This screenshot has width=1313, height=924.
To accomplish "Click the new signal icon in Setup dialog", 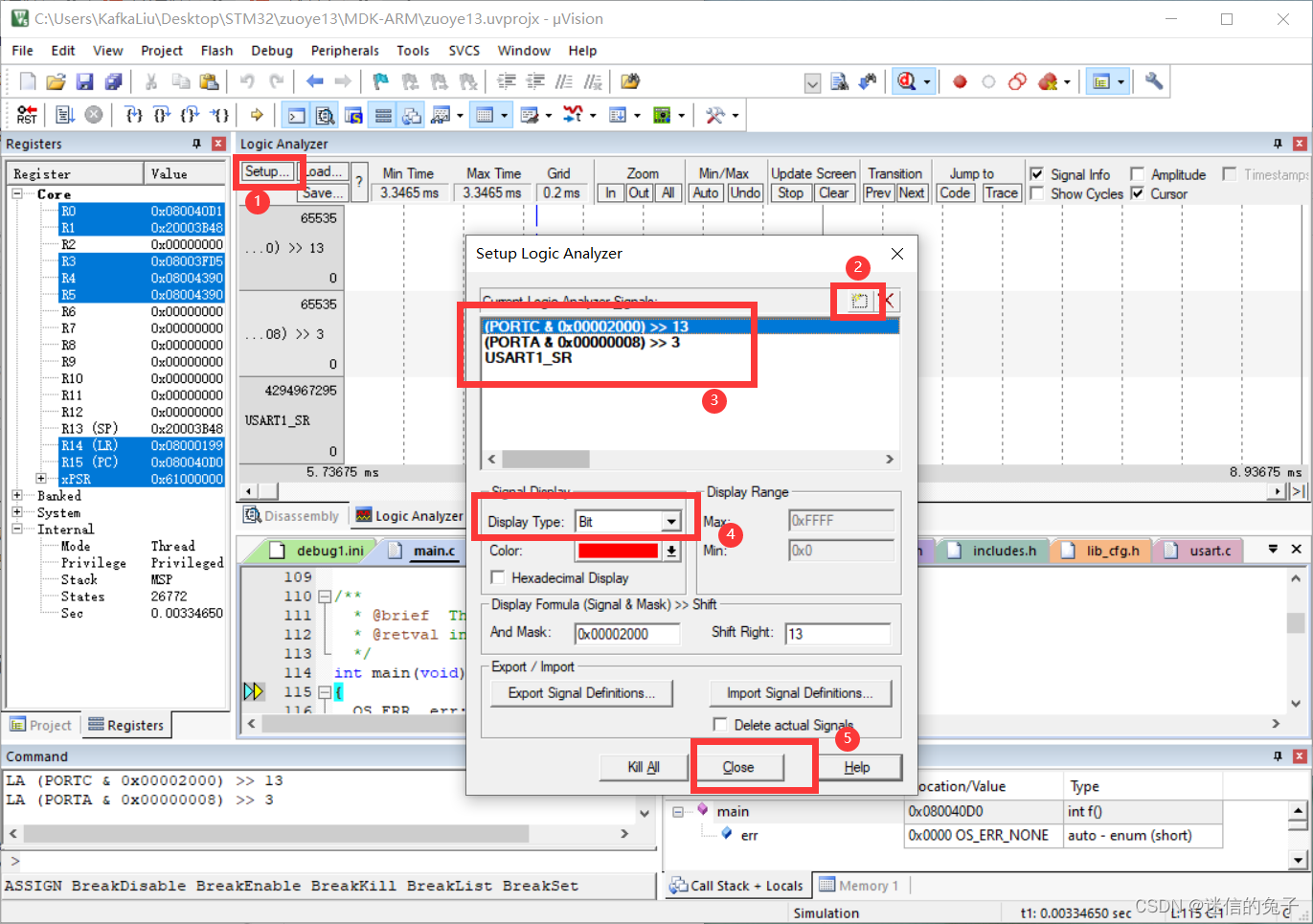I will tap(859, 301).
